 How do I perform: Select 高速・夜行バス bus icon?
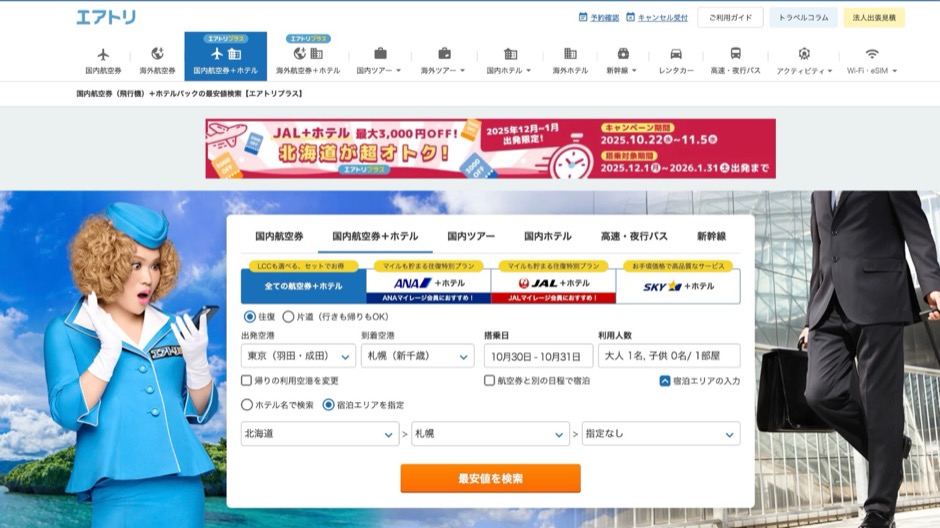(x=735, y=54)
